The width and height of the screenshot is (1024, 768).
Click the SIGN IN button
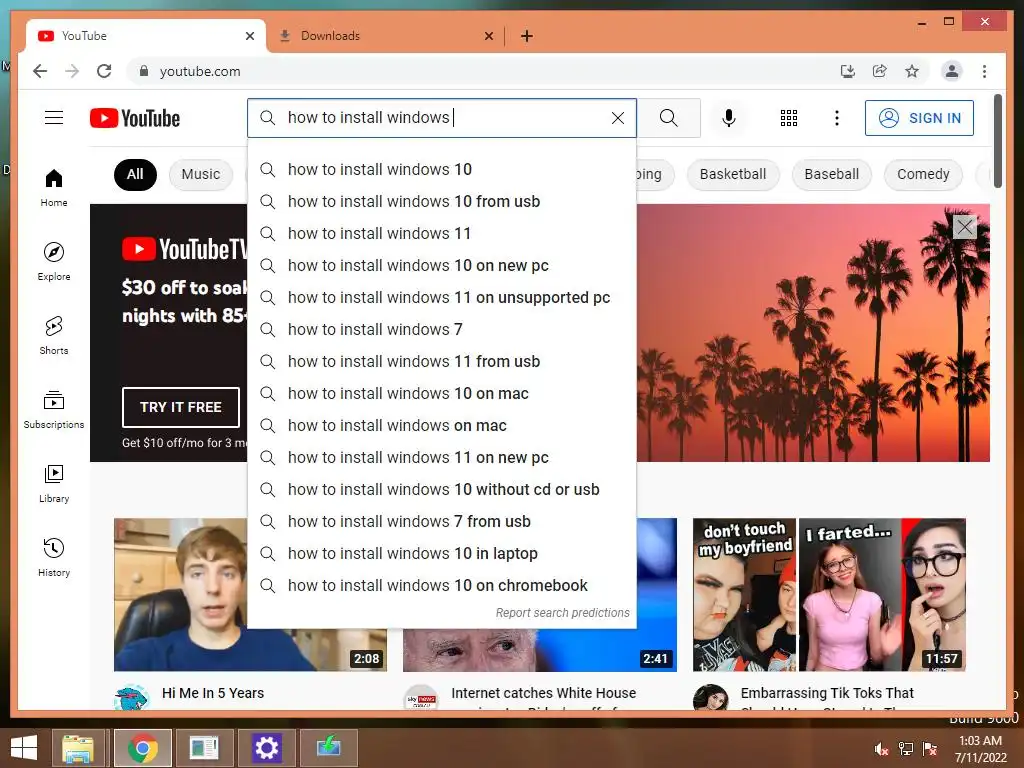click(x=919, y=118)
